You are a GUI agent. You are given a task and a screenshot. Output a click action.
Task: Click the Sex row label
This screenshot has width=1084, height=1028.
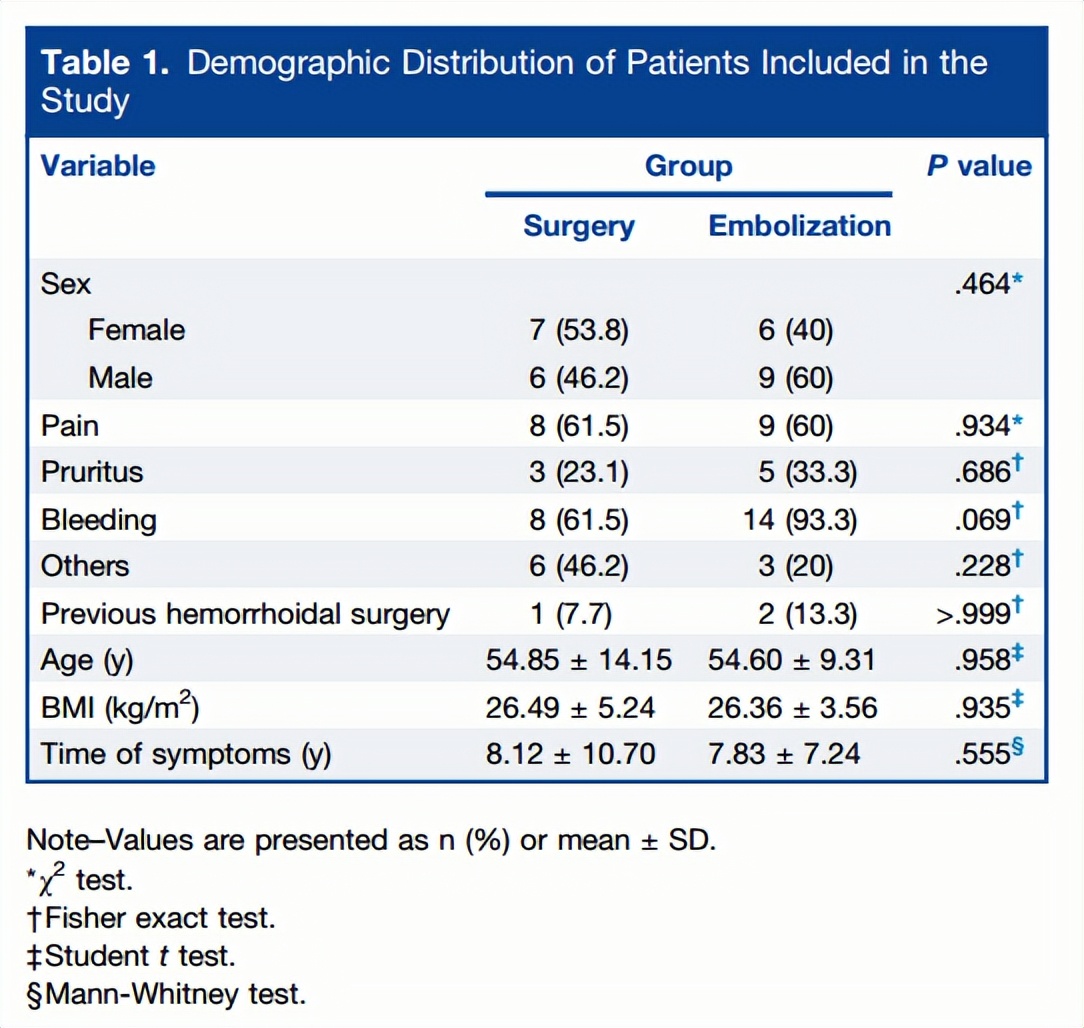66,284
